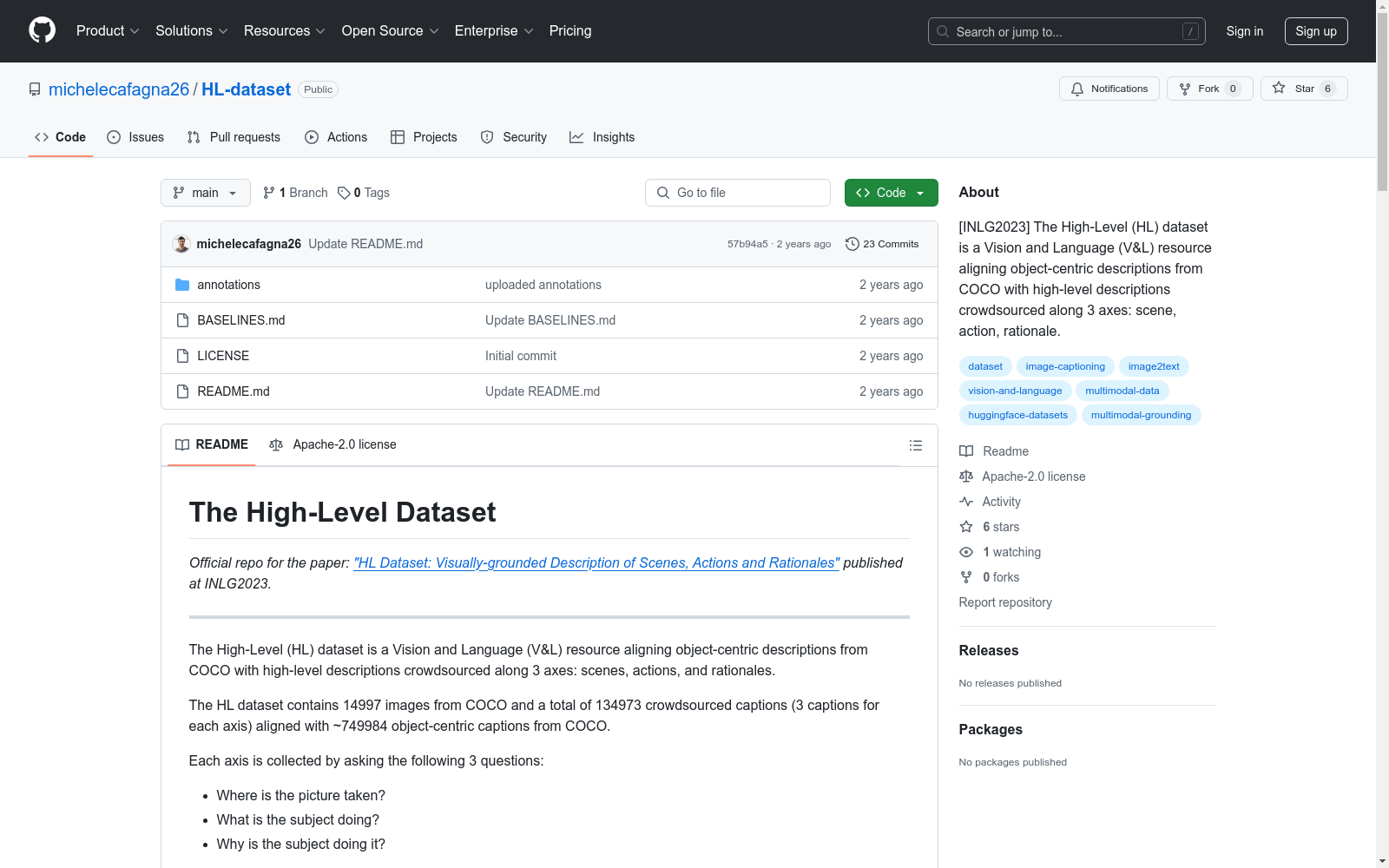Viewport: 1389px width, 868px height.
Task: Click the Go to file search field
Action: (x=738, y=193)
